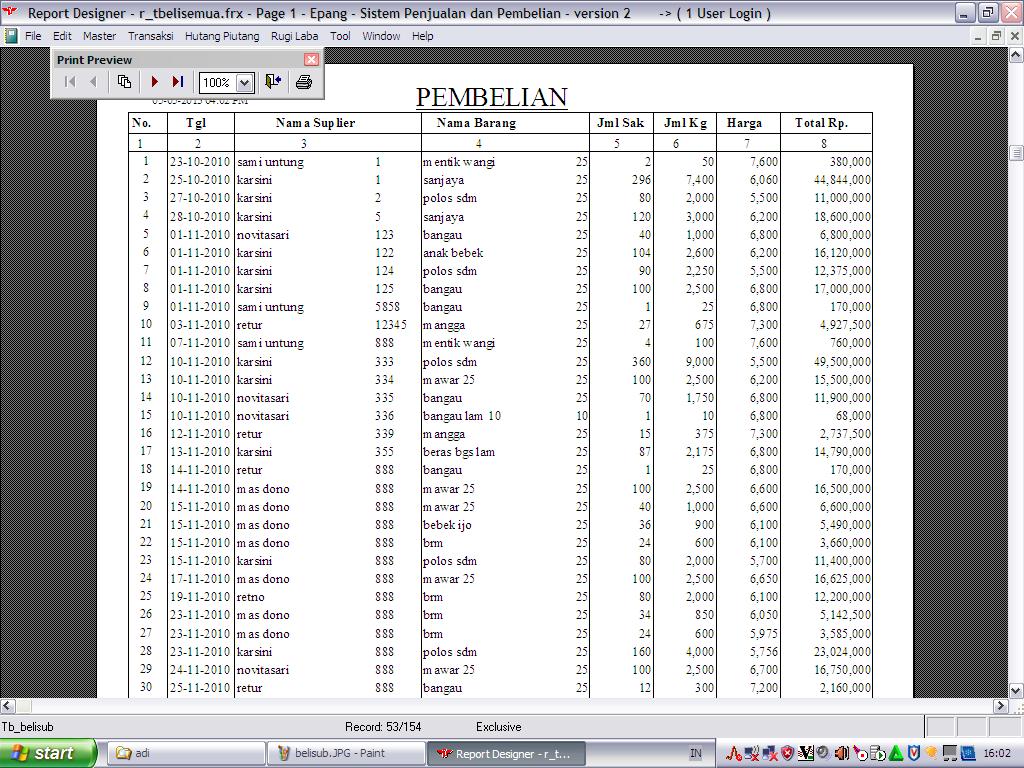Viewport: 1024px width, 768px height.
Task: Print the report using the printer icon
Action: tap(304, 82)
